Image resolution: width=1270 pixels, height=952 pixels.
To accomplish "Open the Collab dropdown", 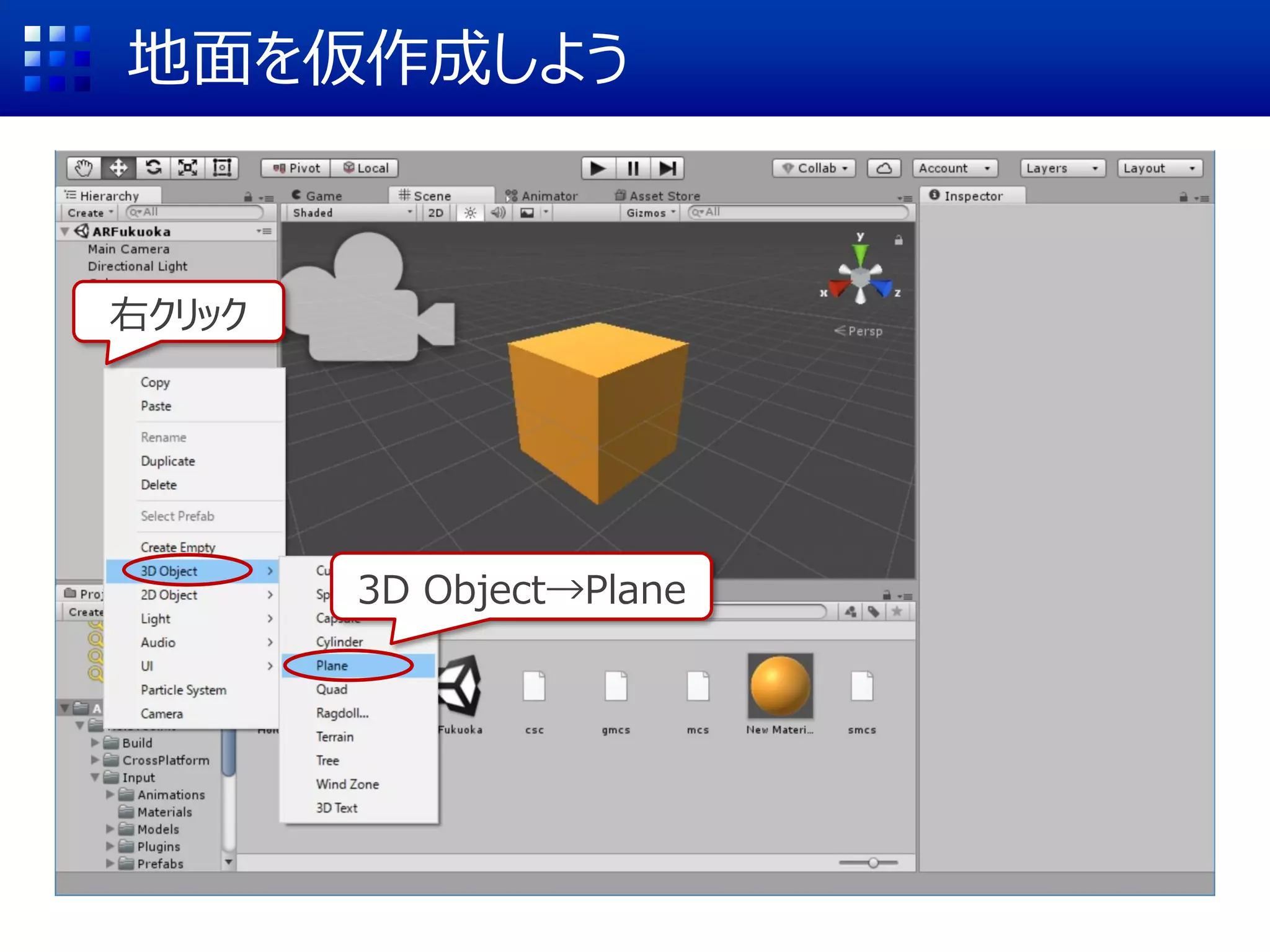I will click(x=814, y=168).
